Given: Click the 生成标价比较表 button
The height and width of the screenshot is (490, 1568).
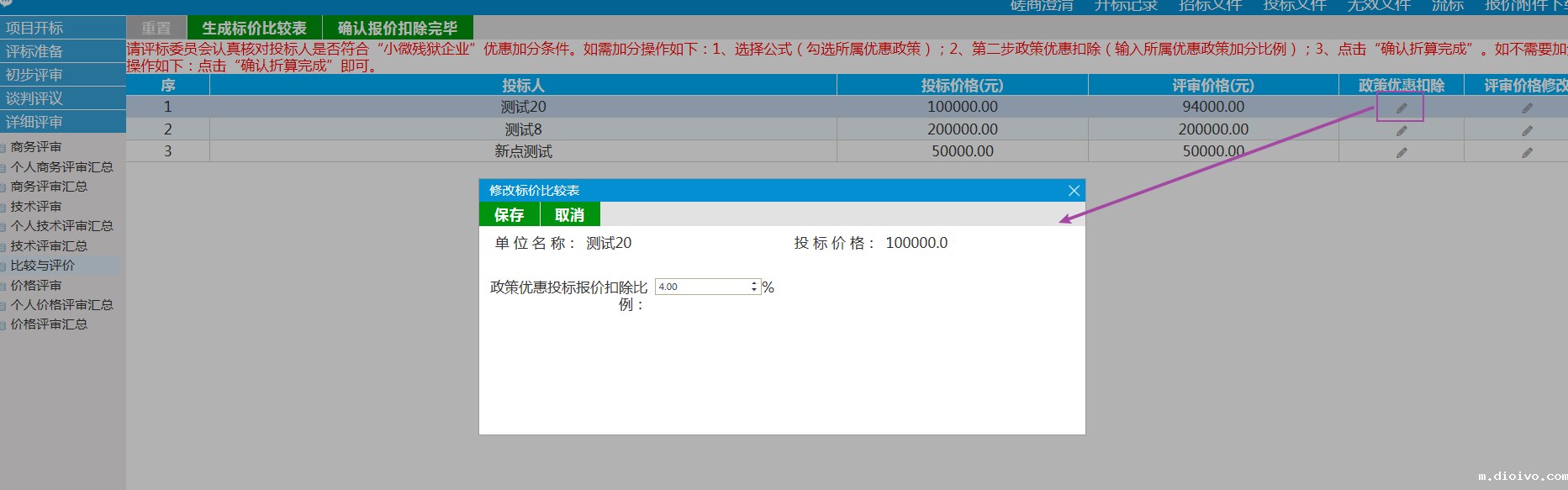Looking at the screenshot, I should (254, 28).
